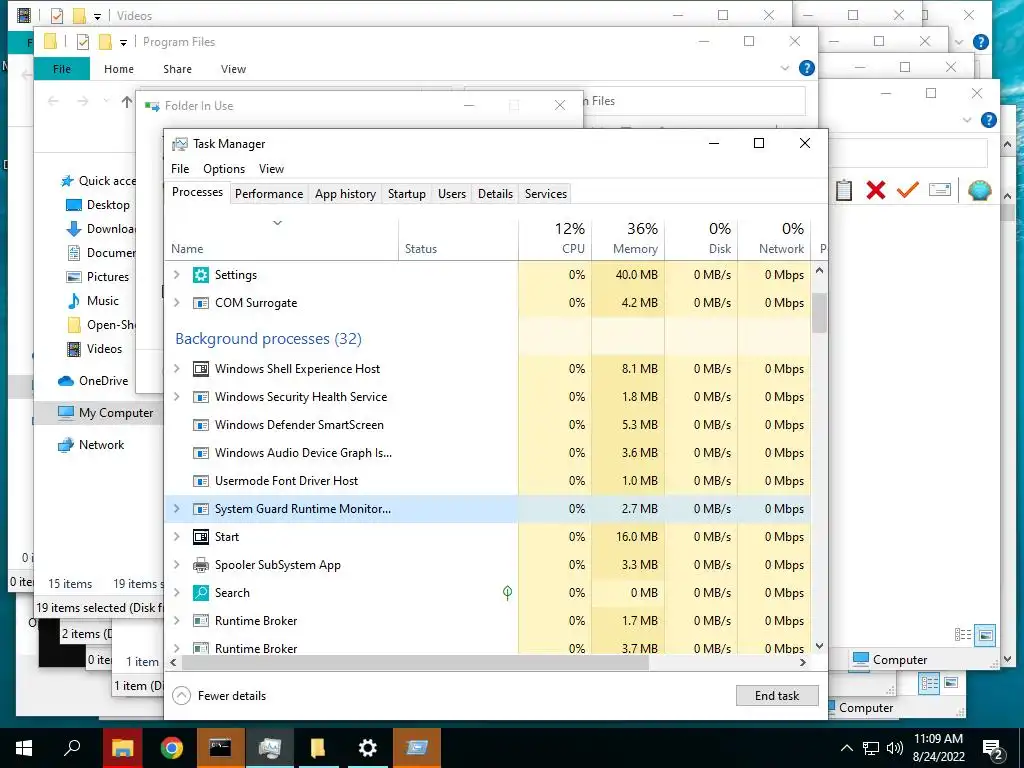Click the Program Files window help icon
1024x768 pixels.
(807, 68)
